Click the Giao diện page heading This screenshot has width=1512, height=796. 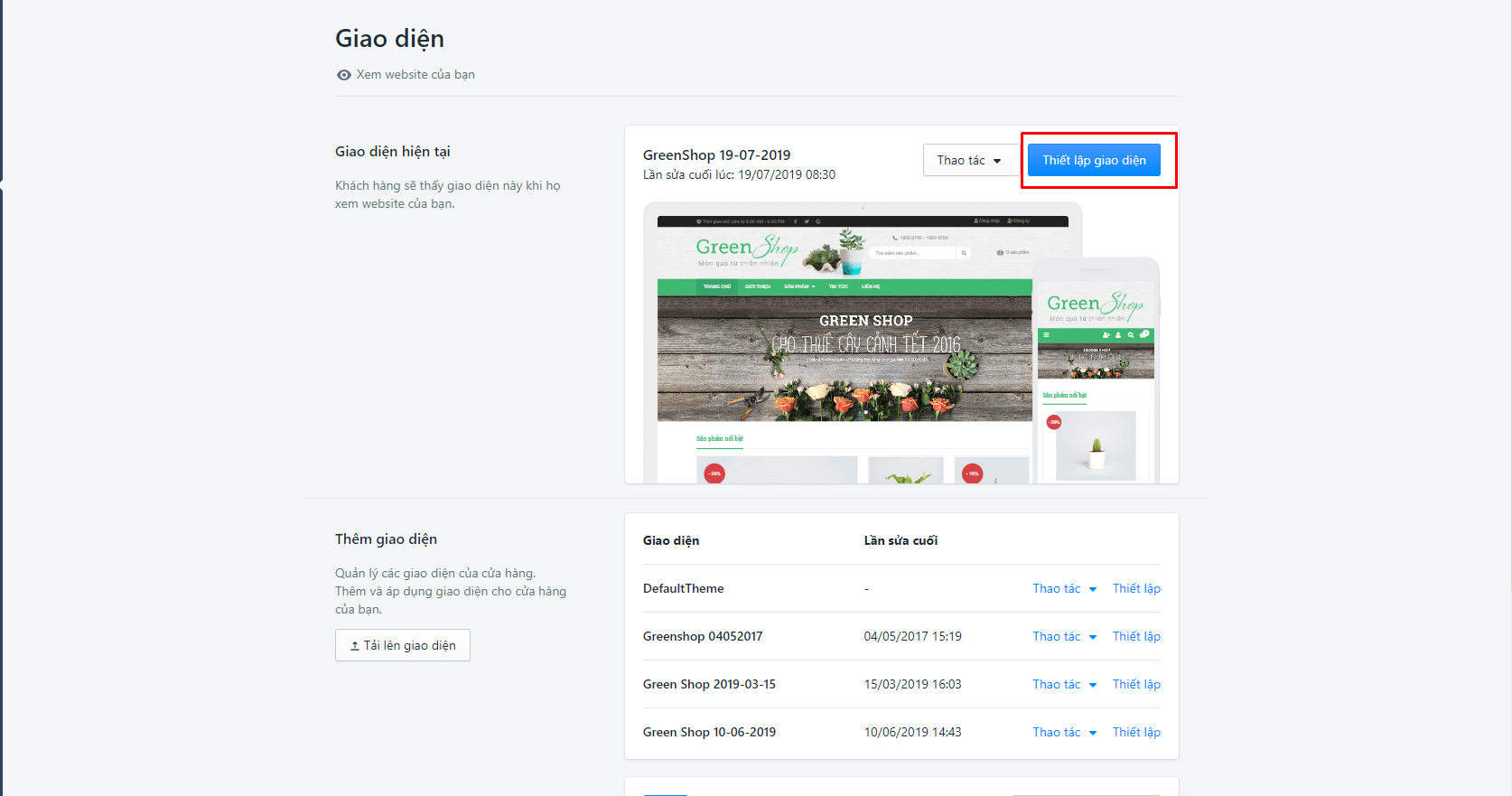[x=389, y=39]
